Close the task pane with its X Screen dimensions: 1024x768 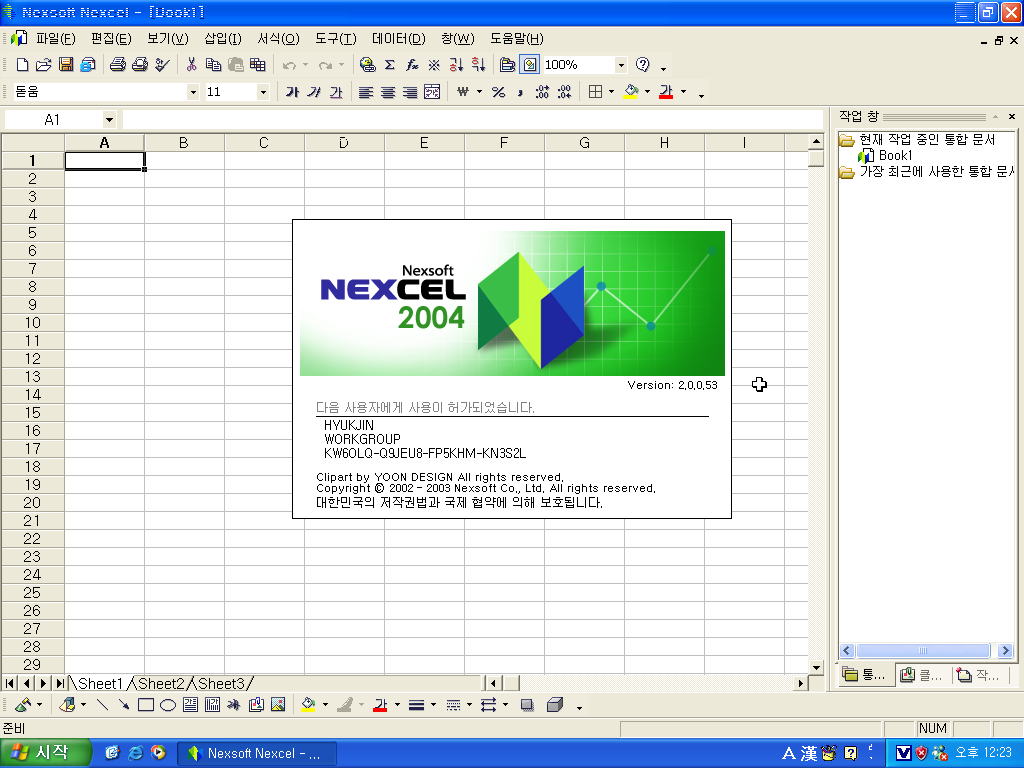coord(1012,116)
